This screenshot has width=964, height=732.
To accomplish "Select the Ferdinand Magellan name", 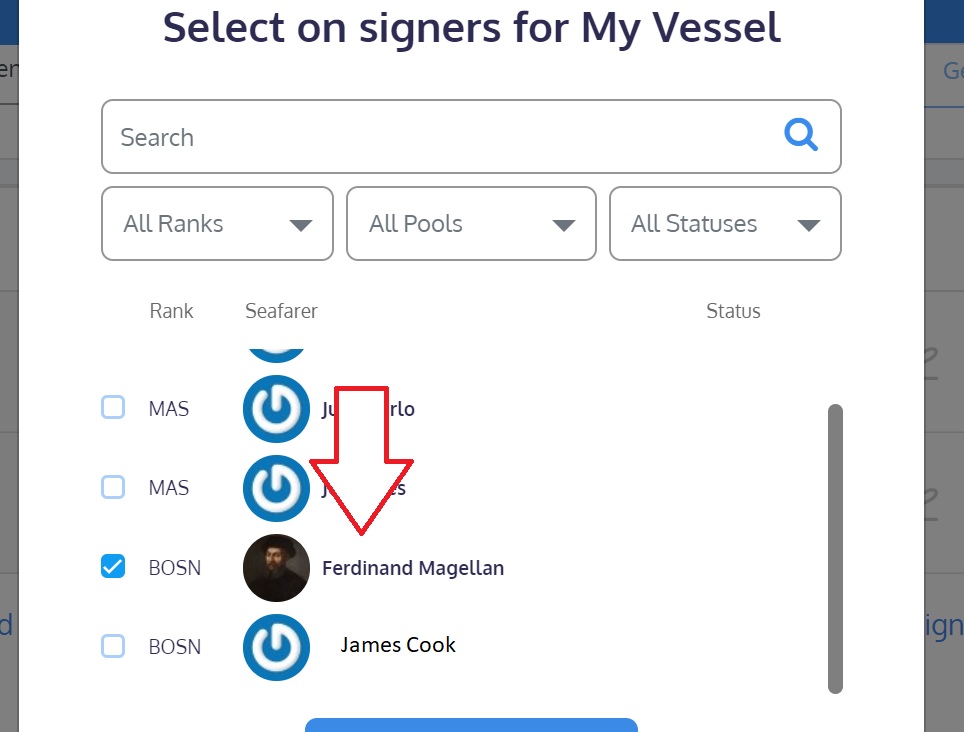I will (413, 568).
